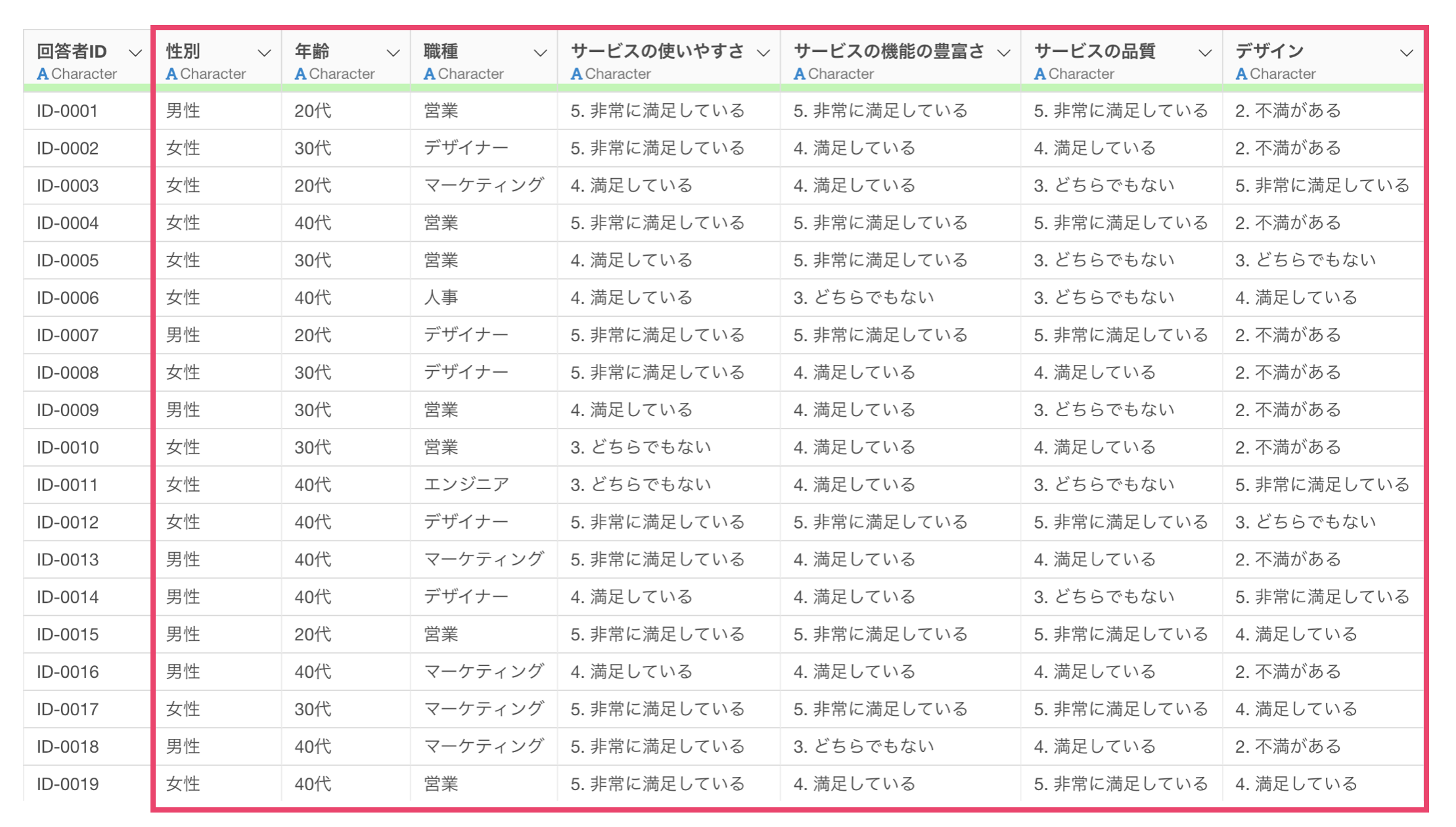The height and width of the screenshot is (827, 1456).
Task: Expand the サービスの品質 column dropdown
Action: [1204, 53]
